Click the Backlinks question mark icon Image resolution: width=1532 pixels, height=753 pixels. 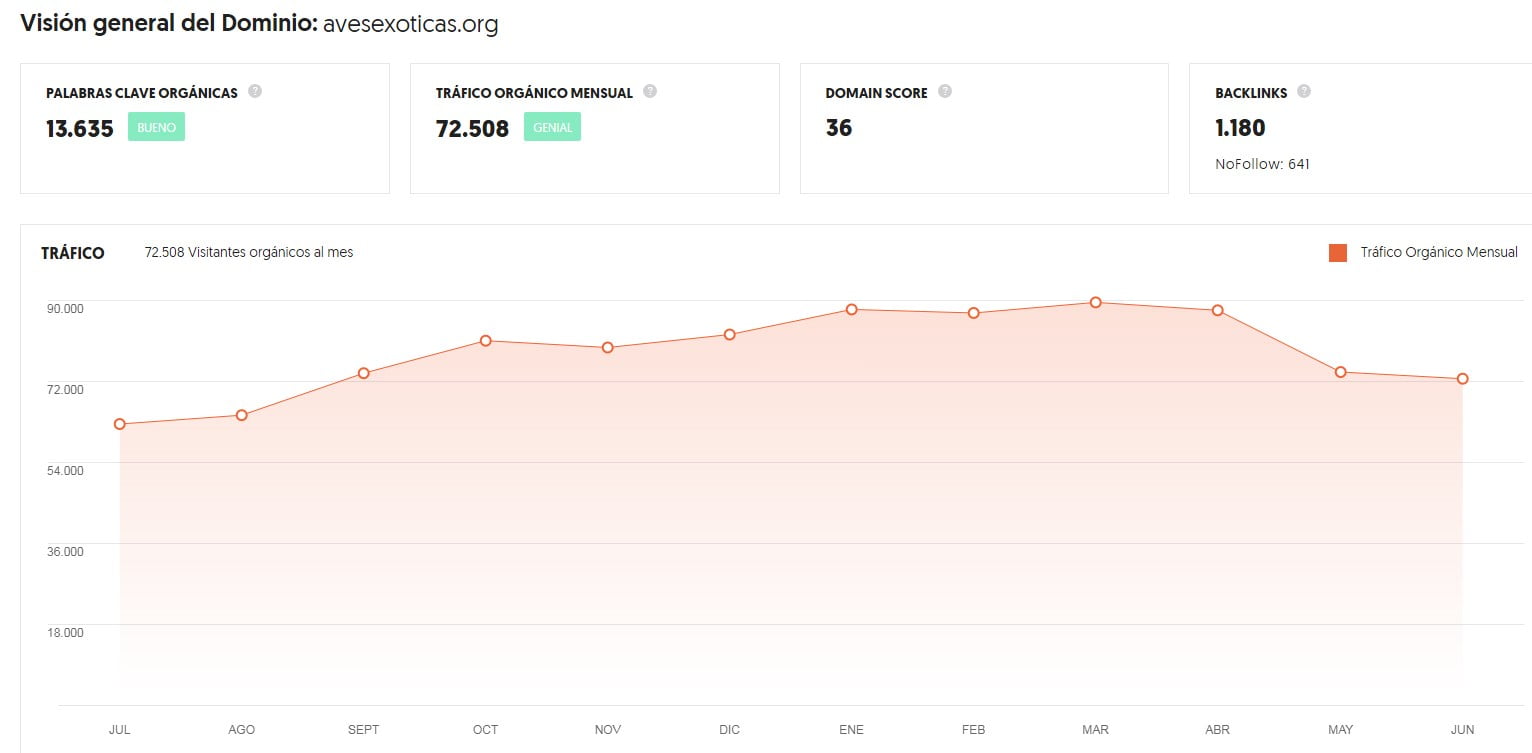click(x=1303, y=91)
